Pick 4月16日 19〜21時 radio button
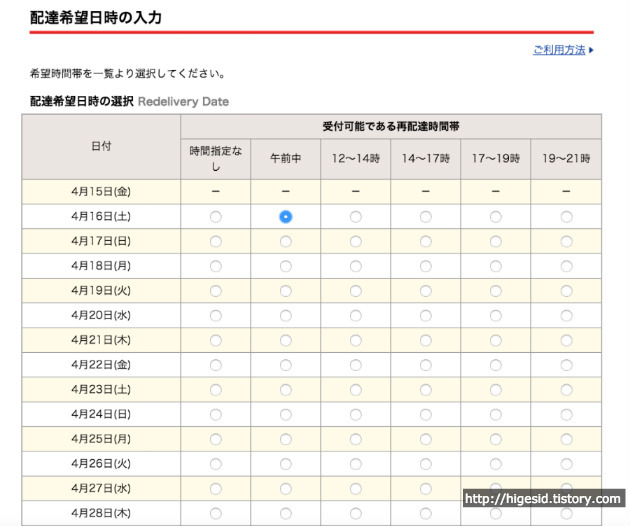The width and height of the screenshot is (630, 526). (567, 217)
